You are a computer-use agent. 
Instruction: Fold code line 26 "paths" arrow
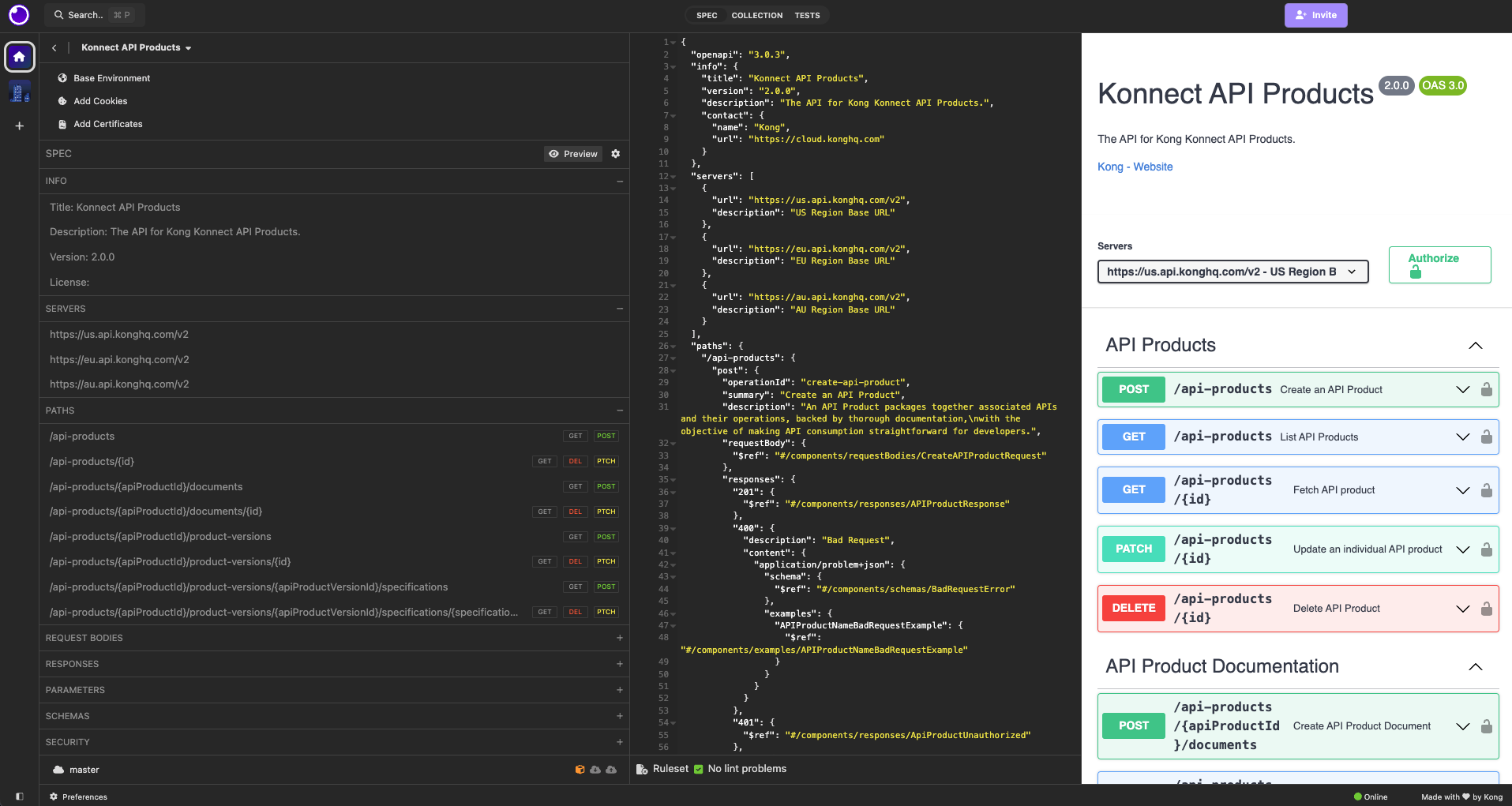click(673, 347)
